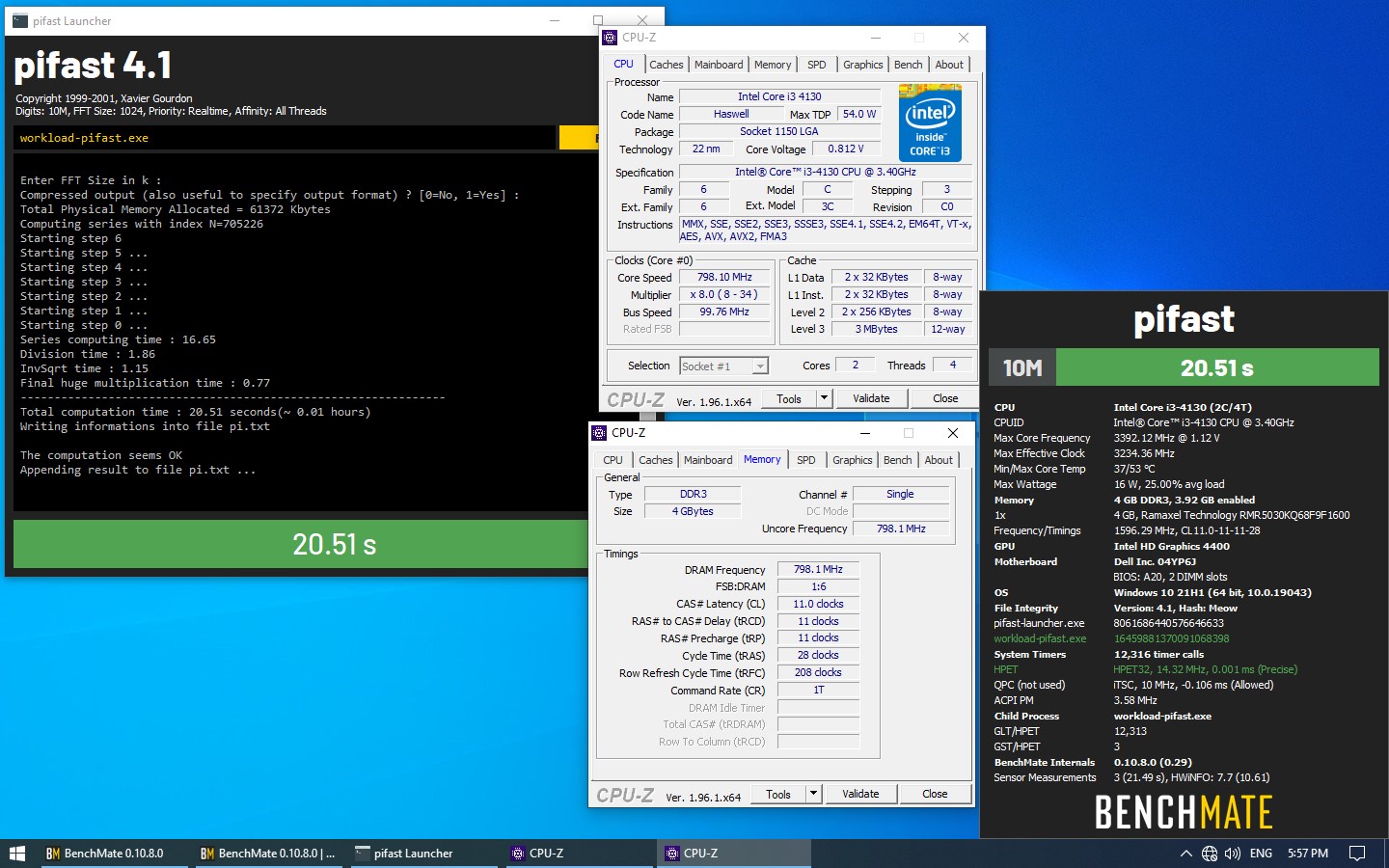Viewport: 1389px width, 868px height.
Task: Switch to CPU tab in lower CPU-Z window
Action: coord(613,460)
